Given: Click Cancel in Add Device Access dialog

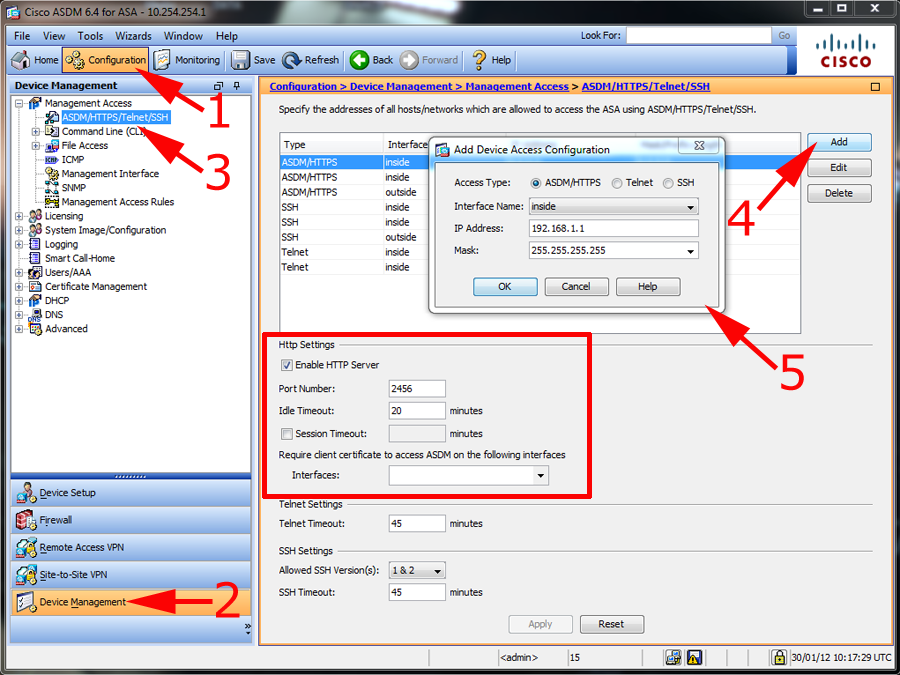Looking at the screenshot, I should click(x=576, y=286).
